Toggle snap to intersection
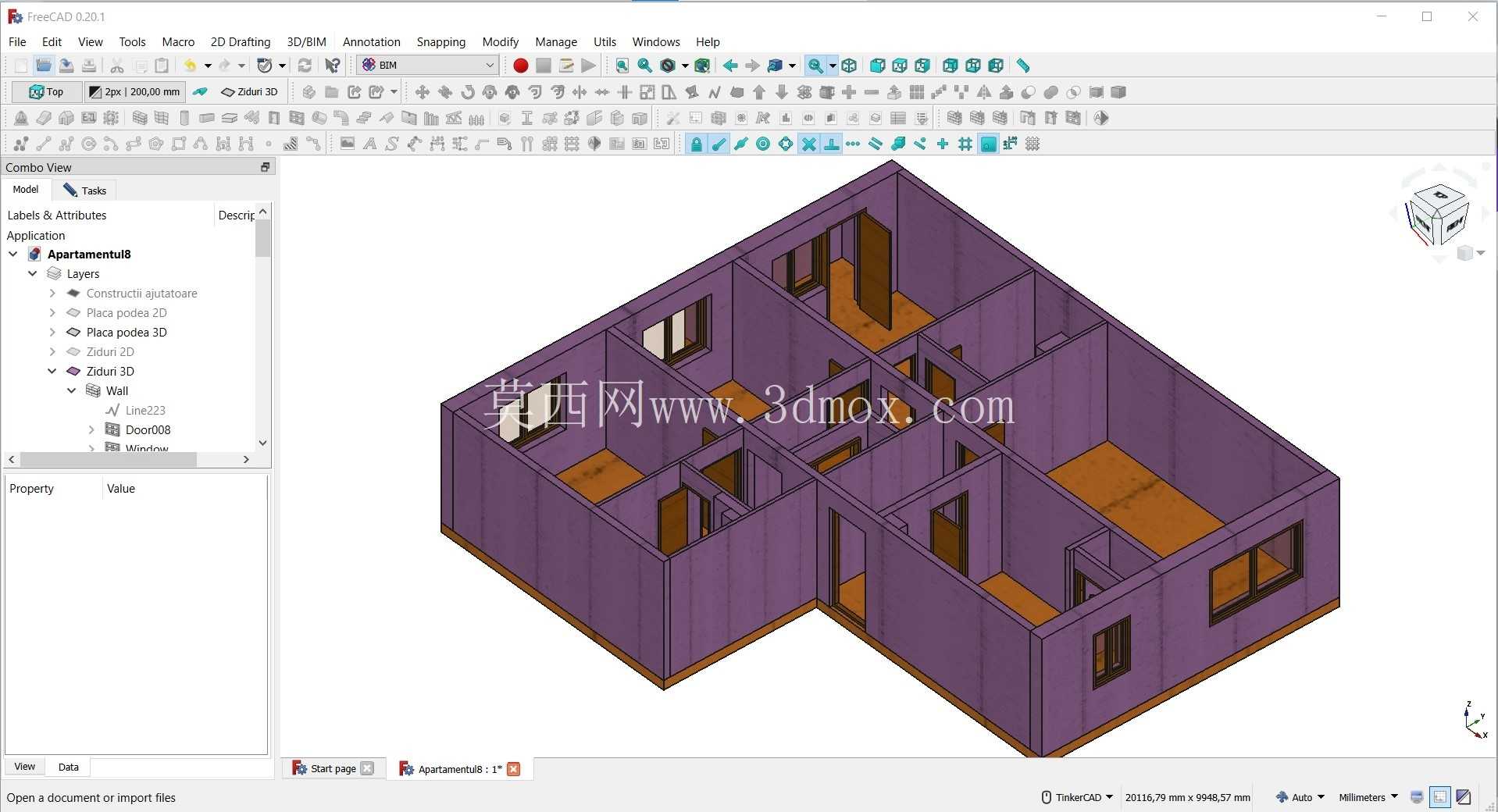Viewport: 1498px width, 812px height. (809, 144)
